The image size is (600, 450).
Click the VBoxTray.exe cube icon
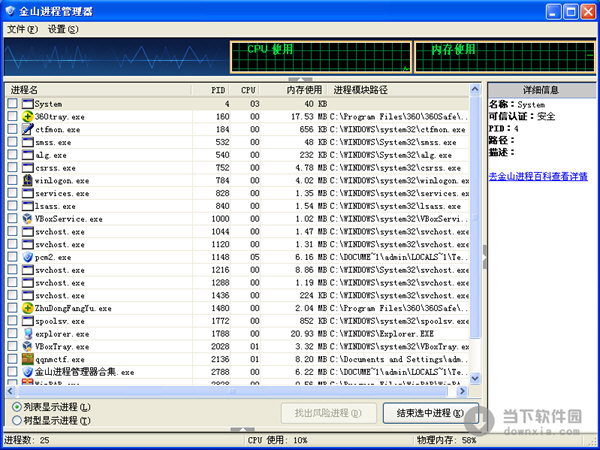(x=28, y=346)
